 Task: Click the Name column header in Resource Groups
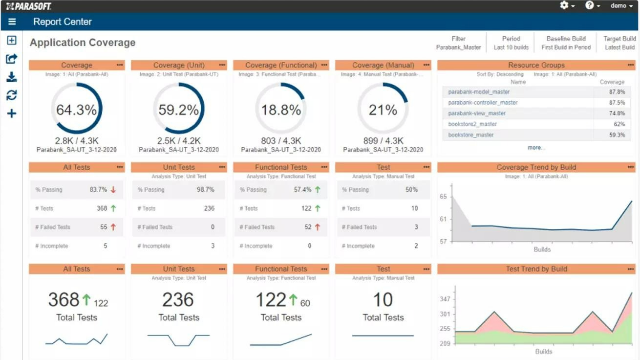click(518, 82)
